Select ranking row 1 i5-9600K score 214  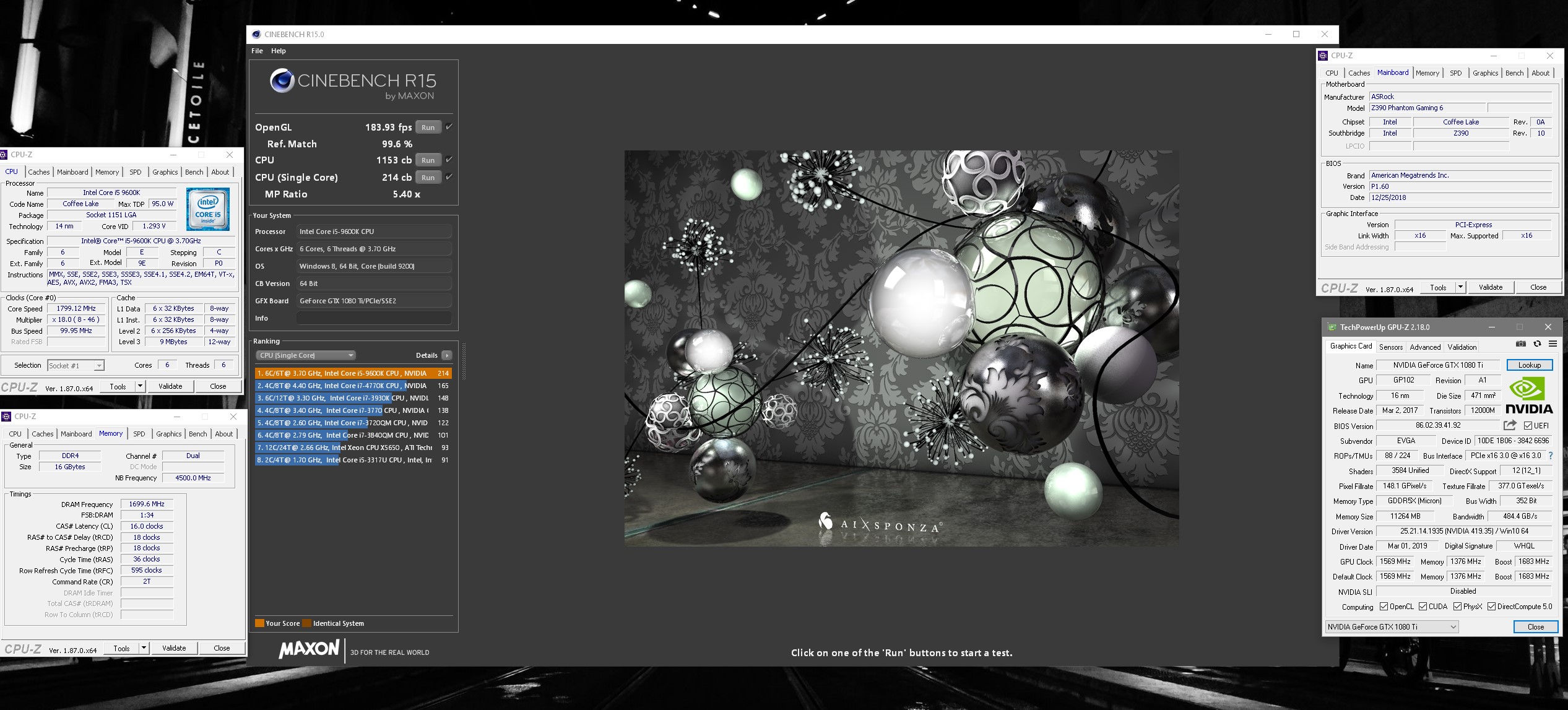click(353, 373)
